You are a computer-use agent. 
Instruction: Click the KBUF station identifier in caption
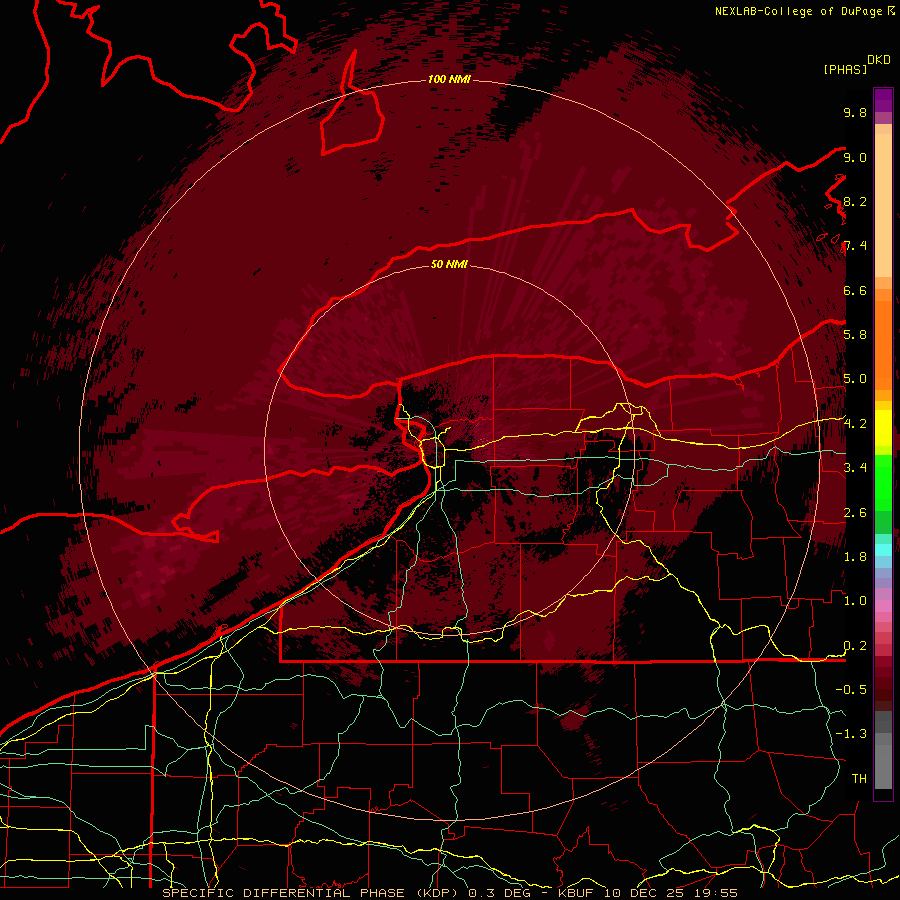click(x=576, y=893)
